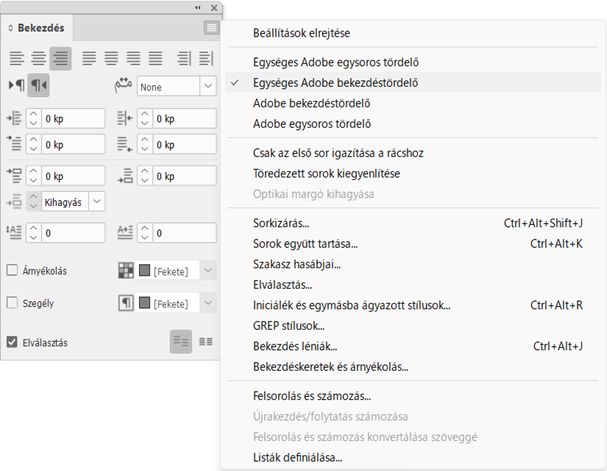Screen dimensions: 607x471
Task: Collapse the panel with double arrows
Action: tap(198, 8)
